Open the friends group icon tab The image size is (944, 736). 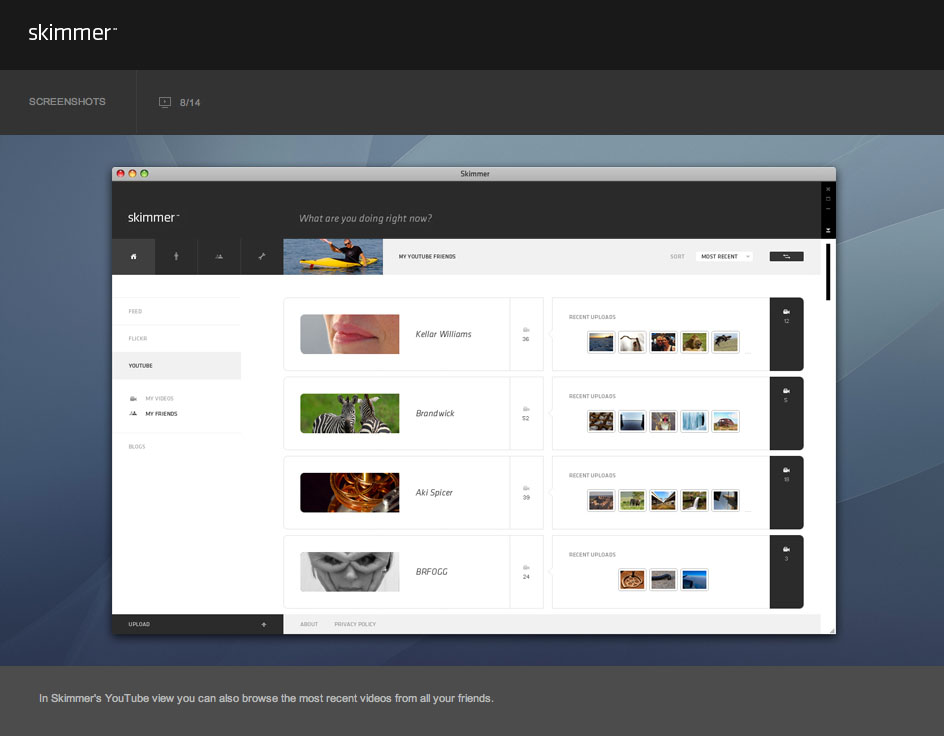tap(219, 256)
